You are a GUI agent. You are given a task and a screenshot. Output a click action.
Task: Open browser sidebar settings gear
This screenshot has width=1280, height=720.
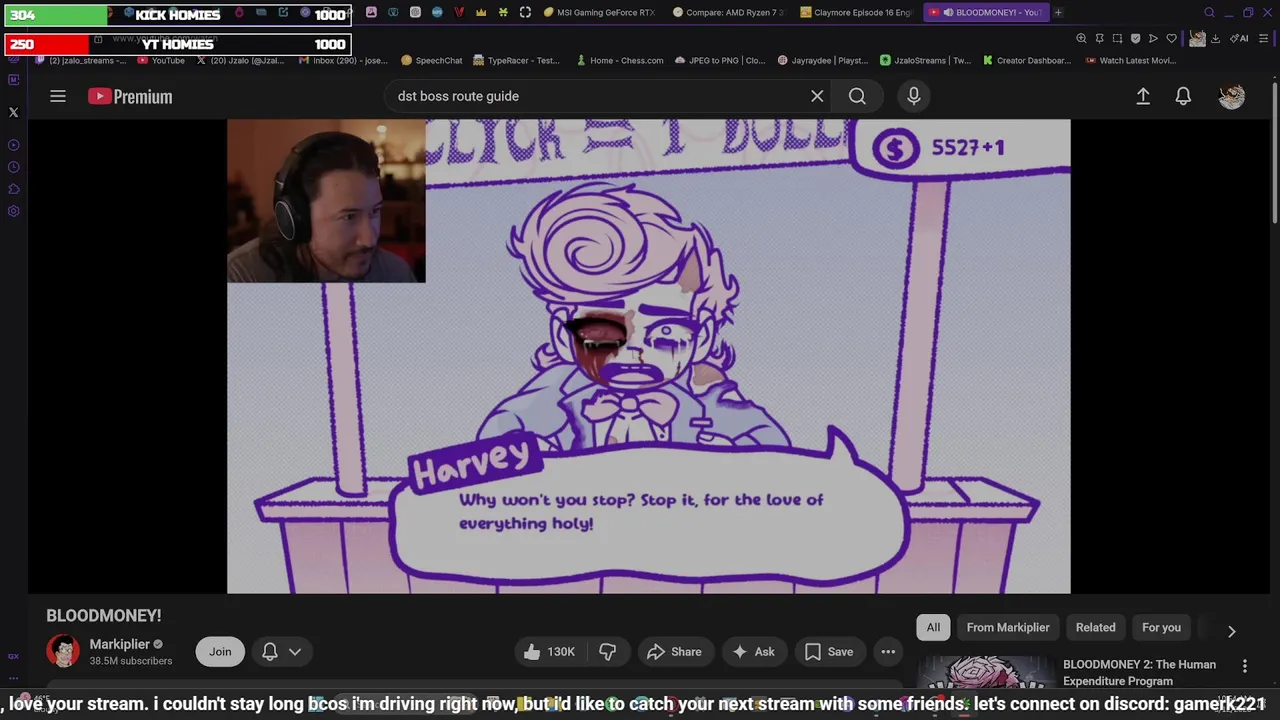[x=14, y=211]
